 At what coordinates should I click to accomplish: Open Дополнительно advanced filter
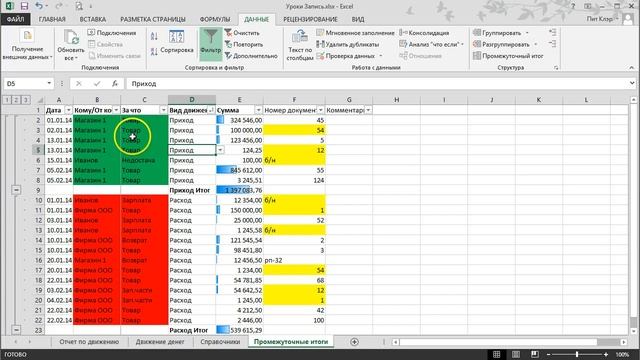point(251,56)
